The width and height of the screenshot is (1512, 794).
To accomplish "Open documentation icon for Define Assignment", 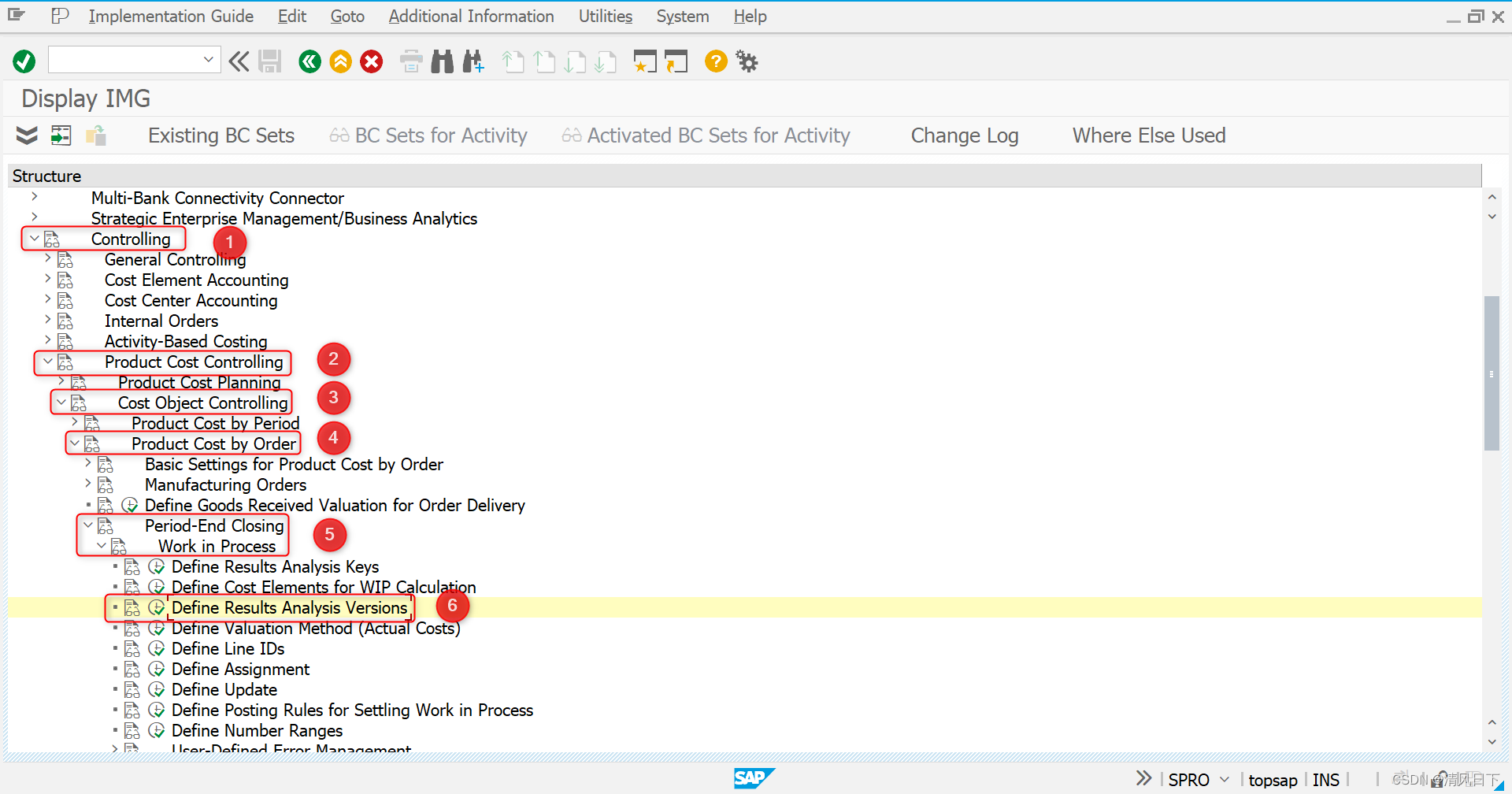I will tap(132, 670).
